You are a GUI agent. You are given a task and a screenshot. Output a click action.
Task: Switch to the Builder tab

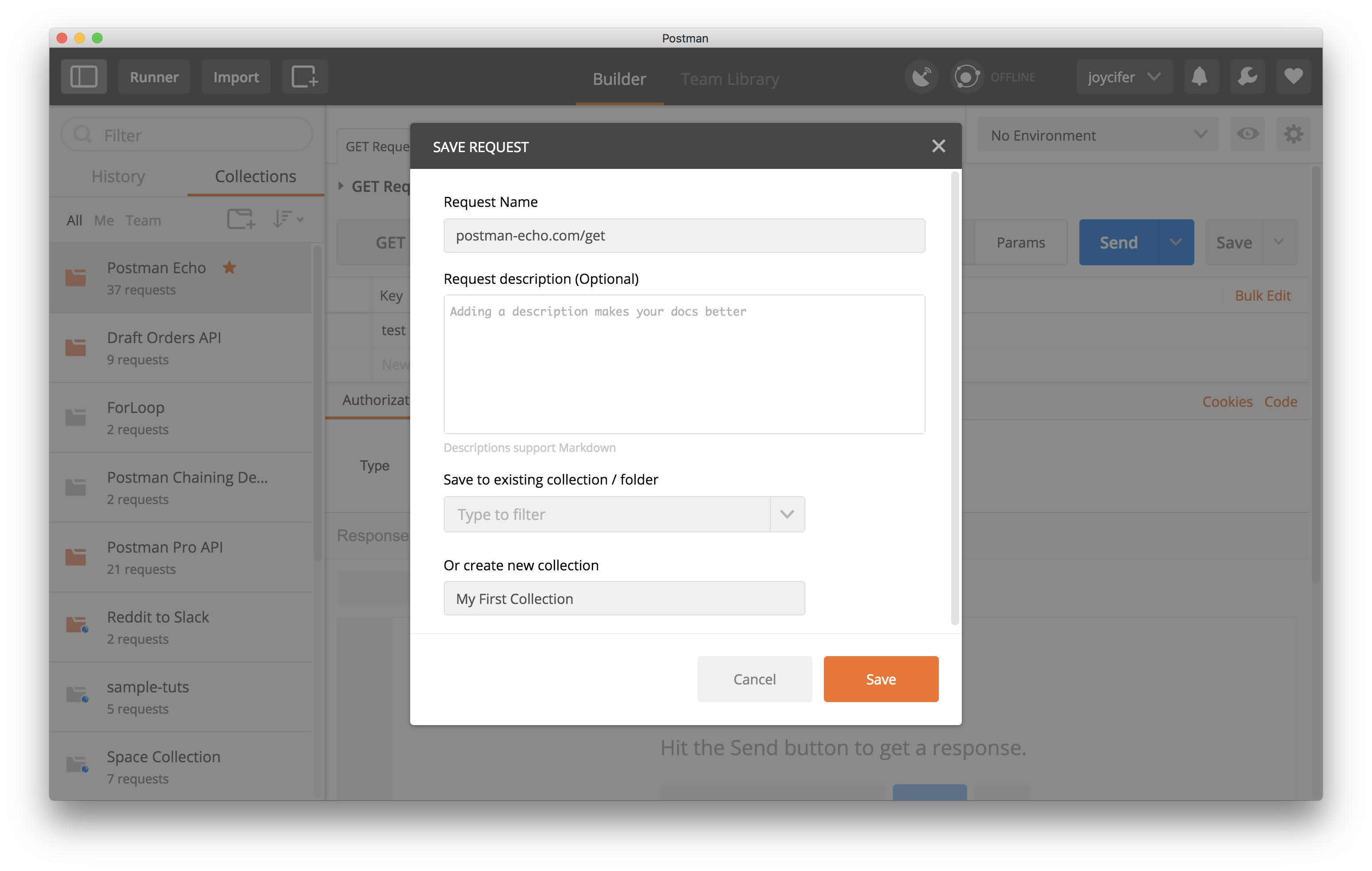tap(619, 79)
